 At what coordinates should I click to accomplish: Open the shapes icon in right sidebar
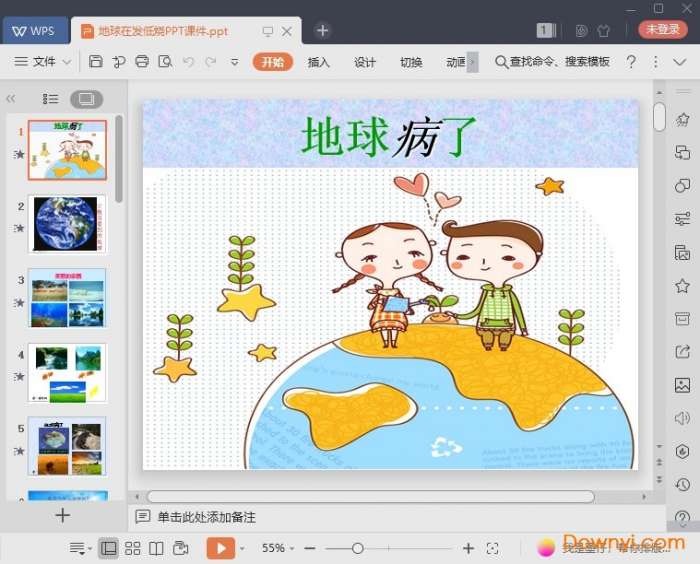pyautogui.click(x=682, y=185)
